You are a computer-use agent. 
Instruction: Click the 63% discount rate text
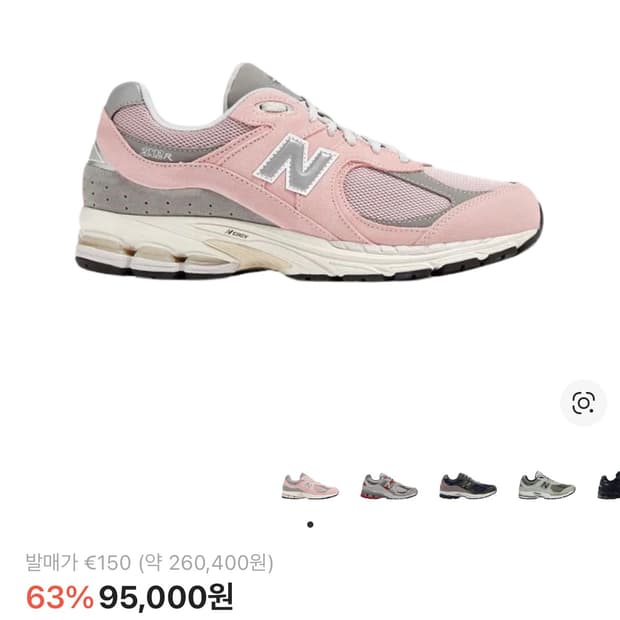[60, 597]
